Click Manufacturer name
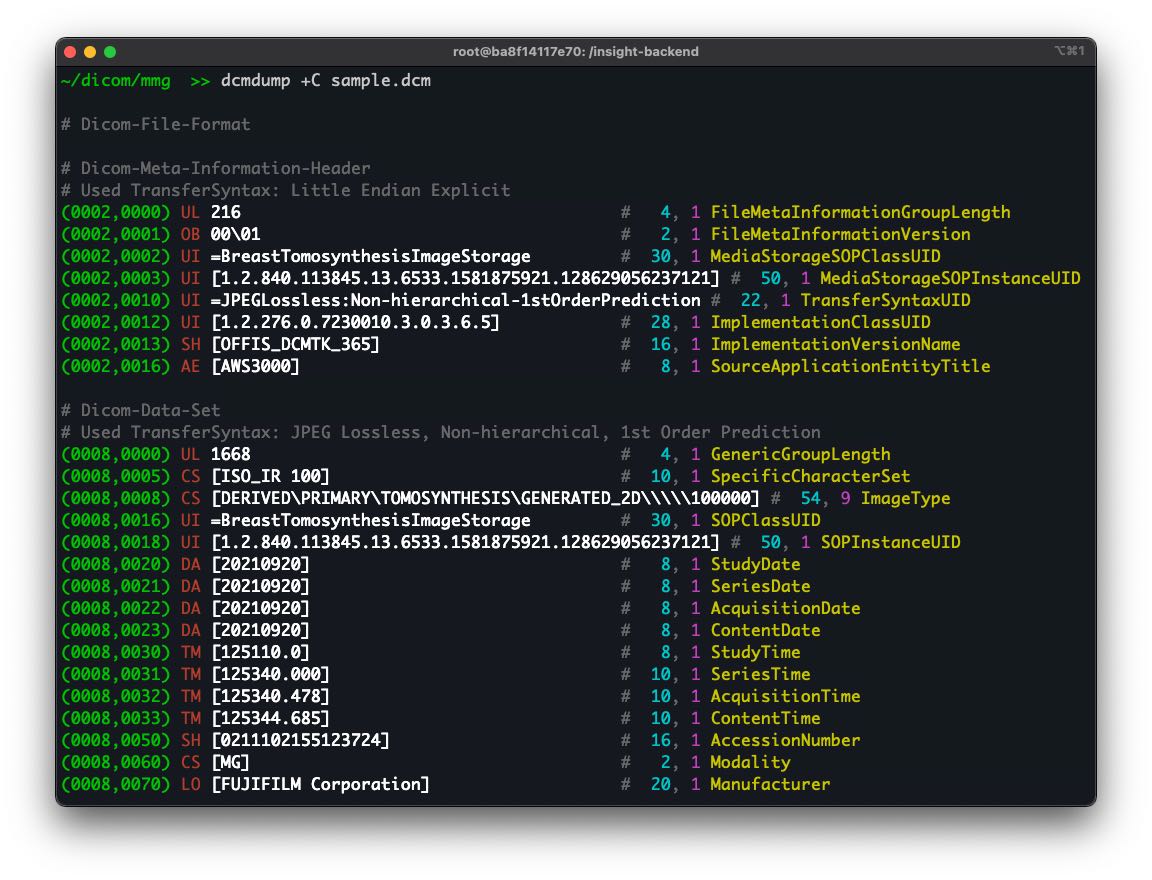1152x880 pixels. 770,785
